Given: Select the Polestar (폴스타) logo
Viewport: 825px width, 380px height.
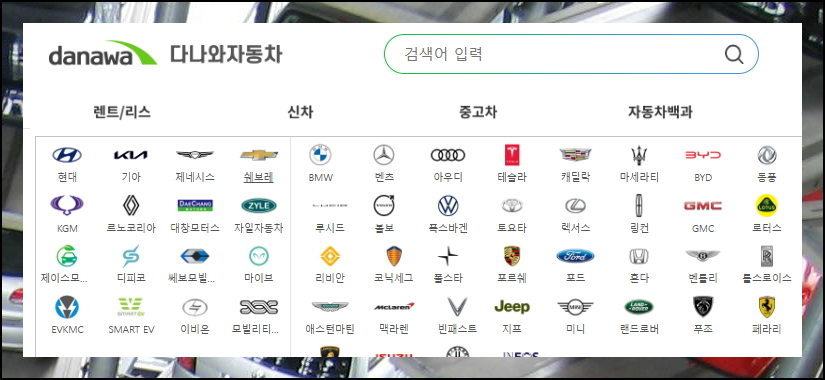Looking at the screenshot, I should tap(448, 256).
